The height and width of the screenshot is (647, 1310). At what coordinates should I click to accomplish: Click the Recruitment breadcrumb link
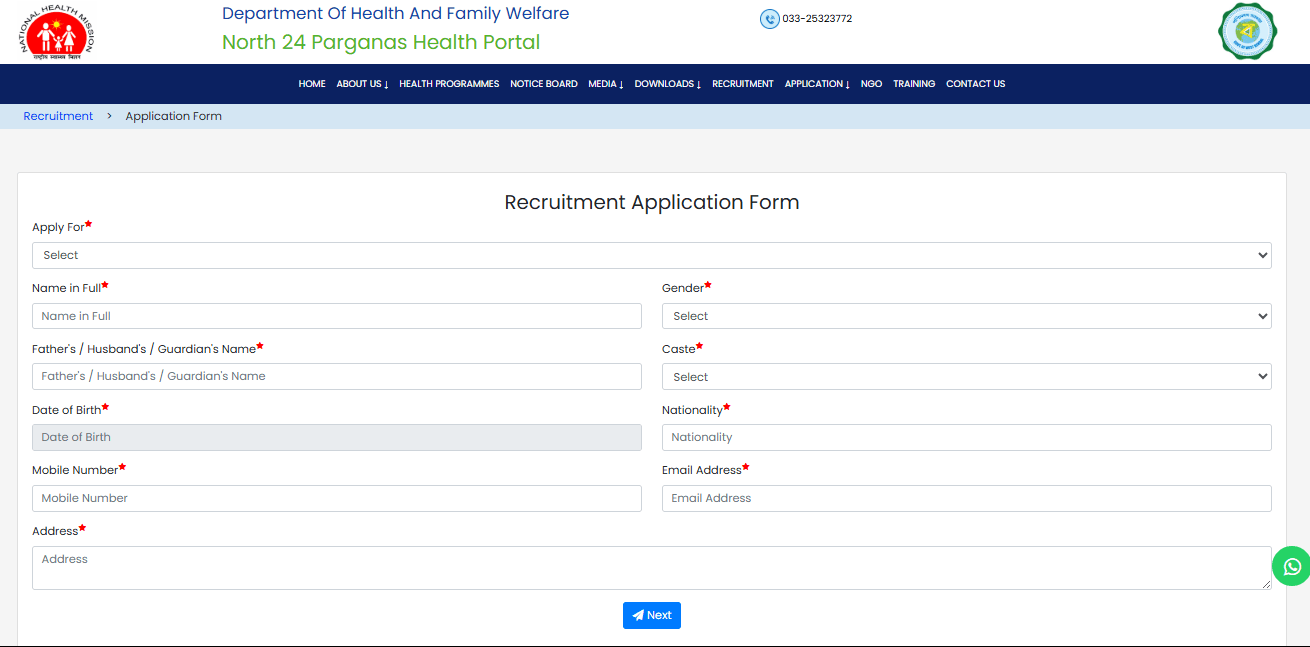(x=58, y=116)
